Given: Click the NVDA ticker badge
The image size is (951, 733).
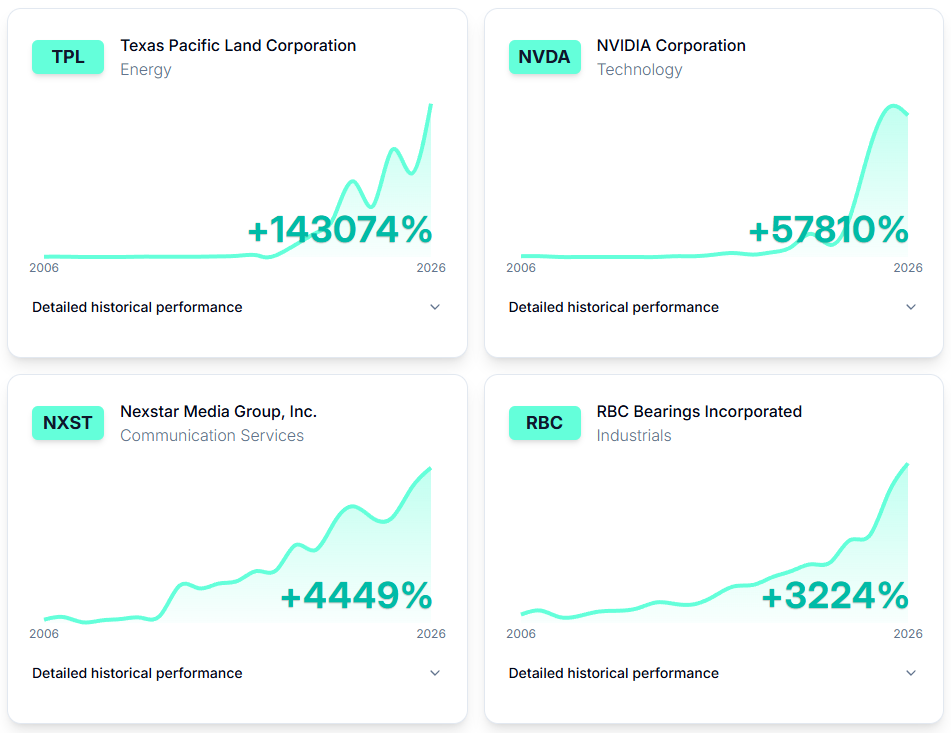Looking at the screenshot, I should click(545, 57).
